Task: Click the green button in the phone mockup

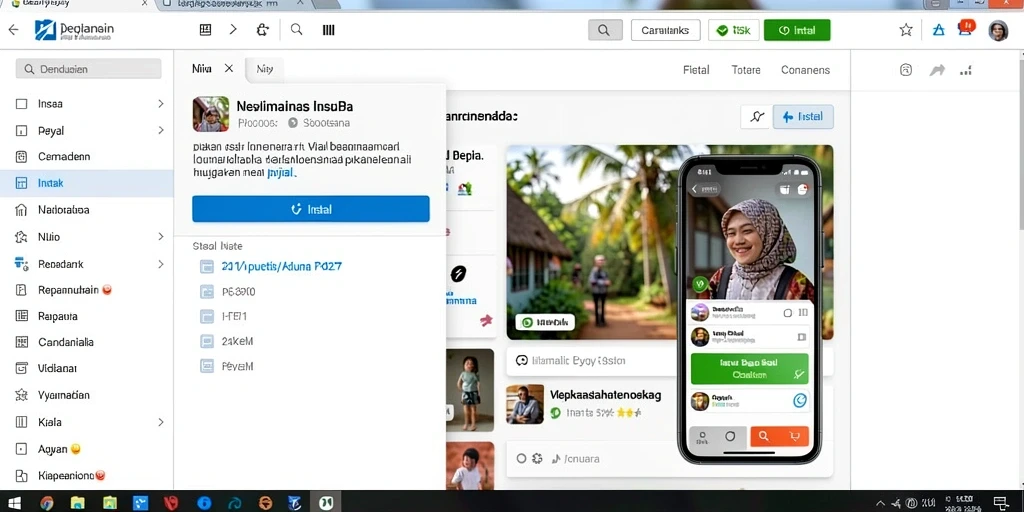Action: click(x=749, y=368)
